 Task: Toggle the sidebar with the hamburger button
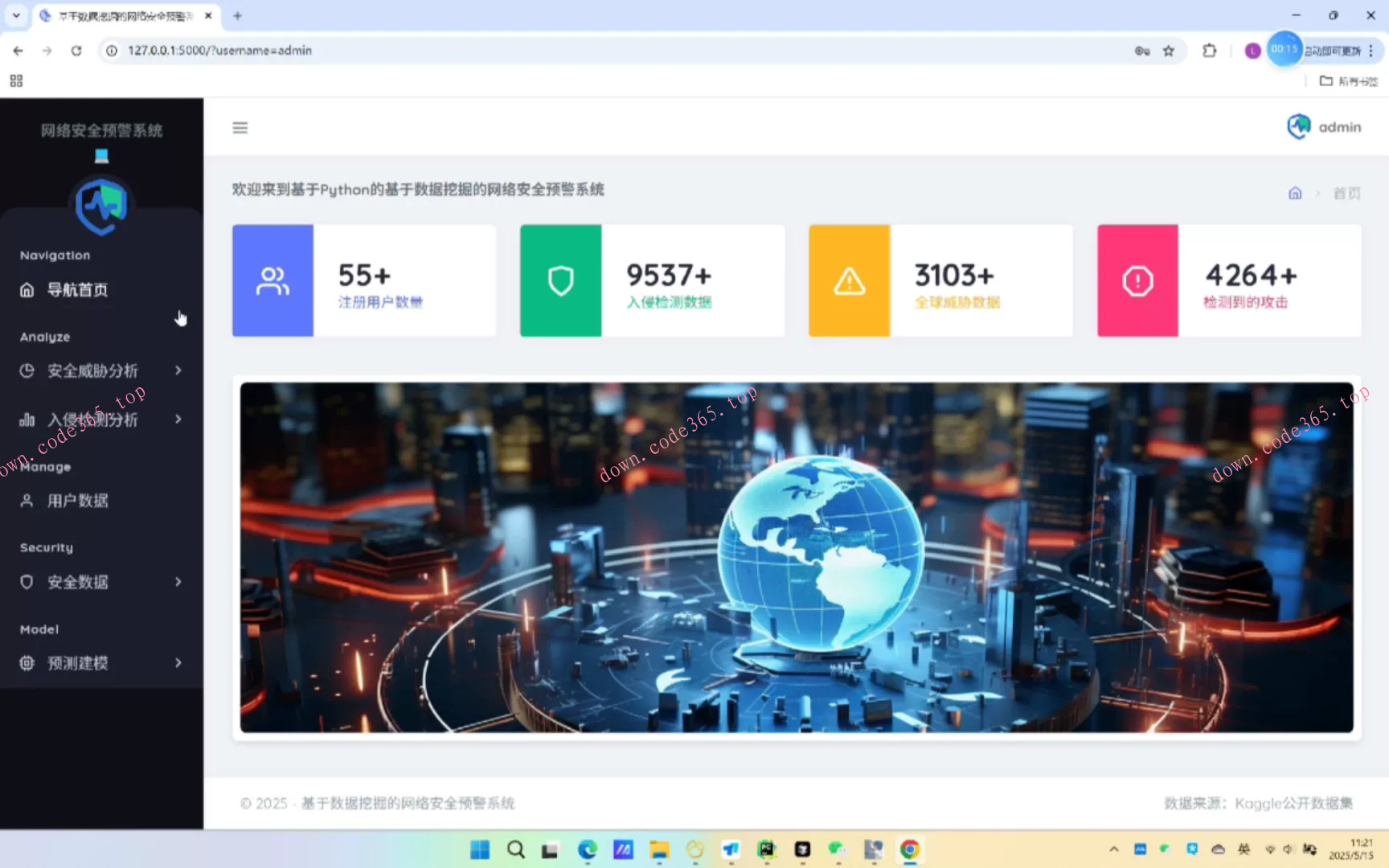240,127
